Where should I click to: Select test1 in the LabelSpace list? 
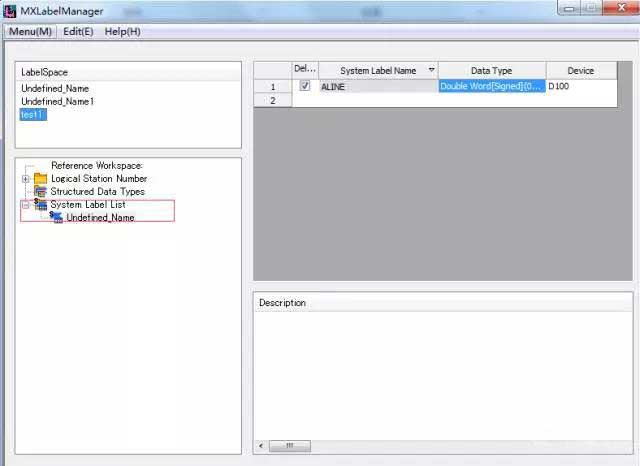[33, 115]
